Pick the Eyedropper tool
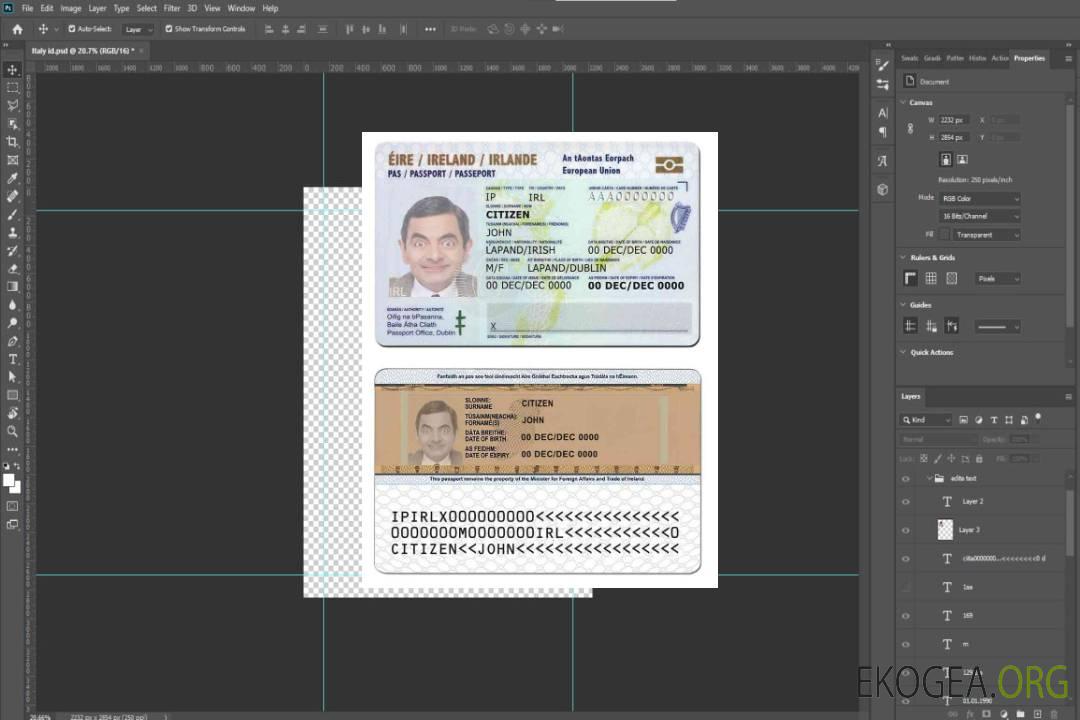1080x720 pixels. [13, 178]
